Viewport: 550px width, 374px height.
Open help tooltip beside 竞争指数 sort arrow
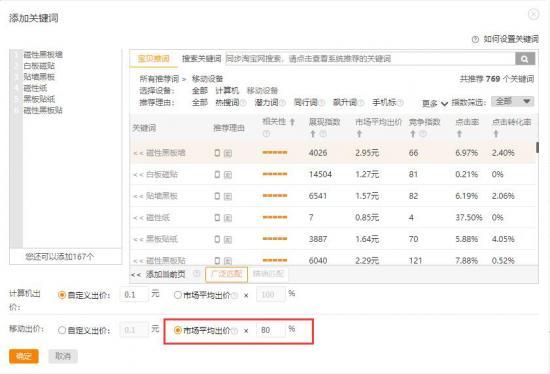point(423,134)
